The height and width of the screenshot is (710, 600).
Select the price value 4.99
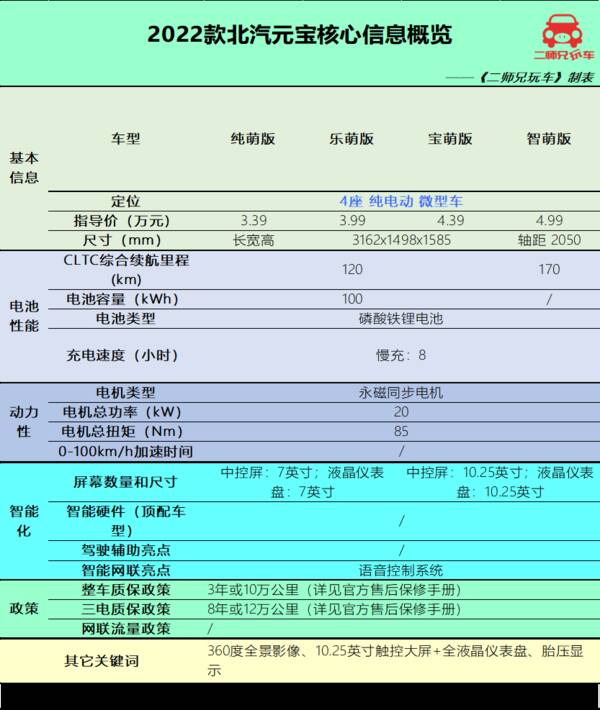click(549, 221)
